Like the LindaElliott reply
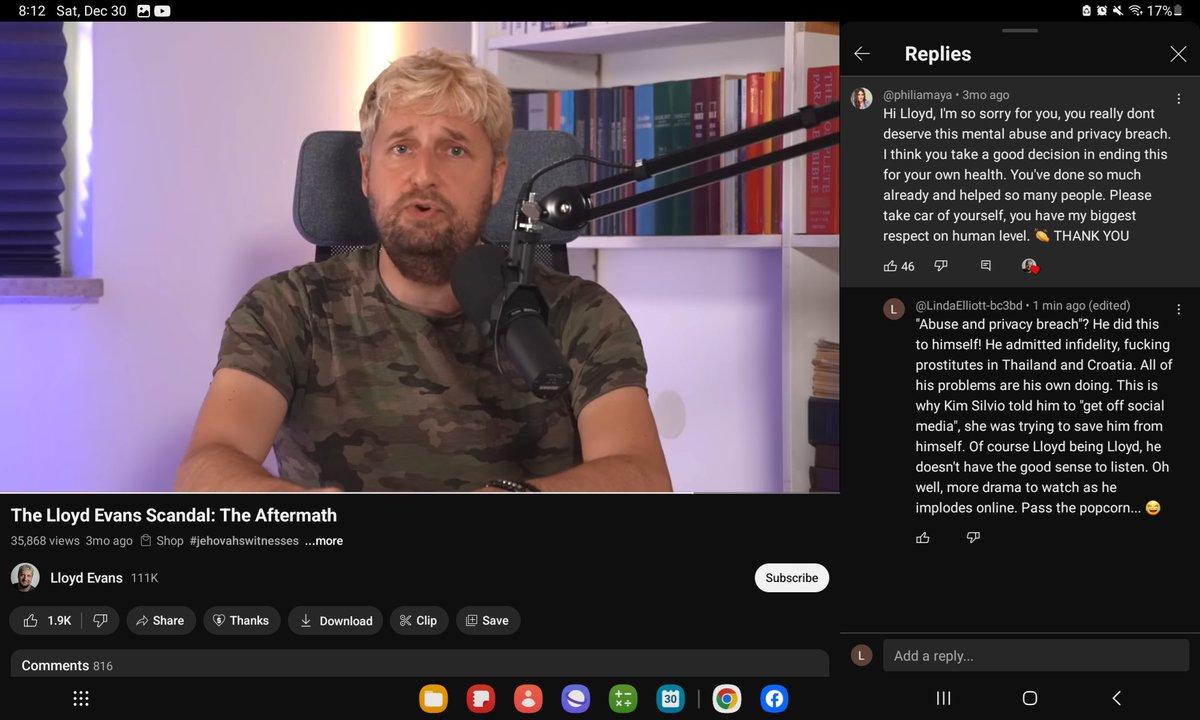This screenshot has height=720, width=1200. click(923, 537)
